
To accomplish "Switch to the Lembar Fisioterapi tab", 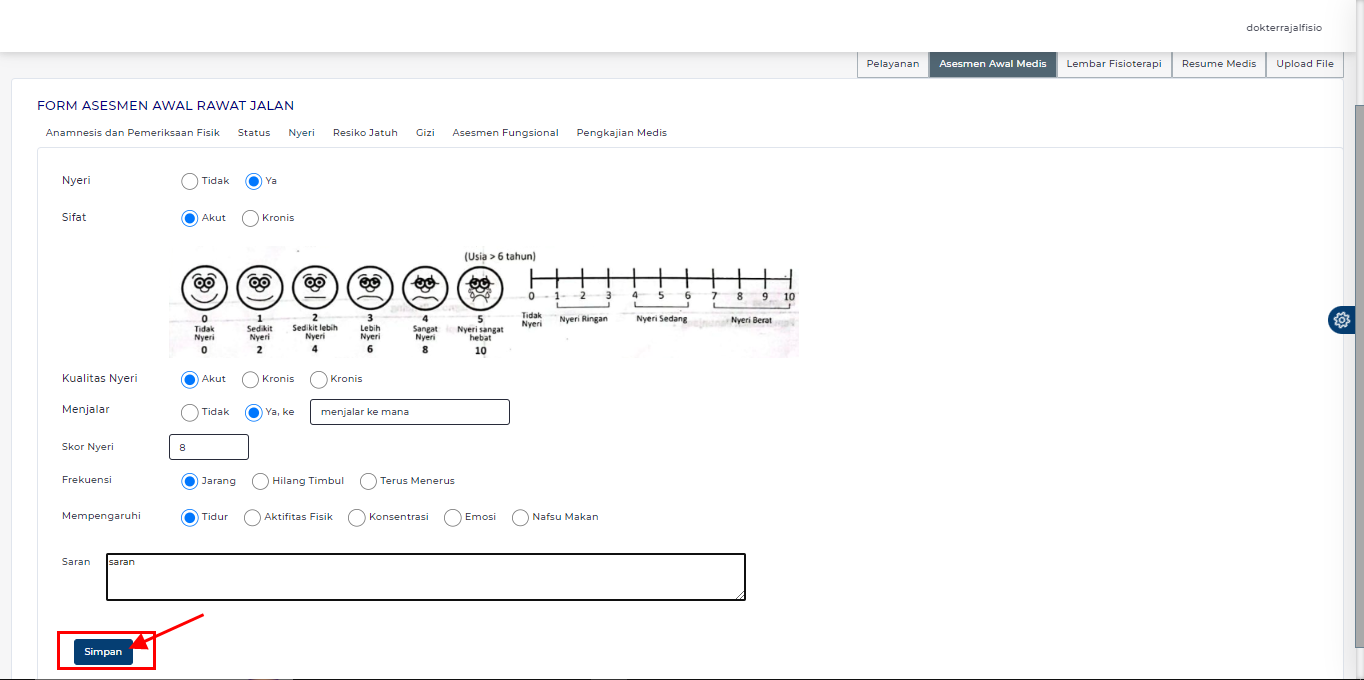I will coord(1113,63).
